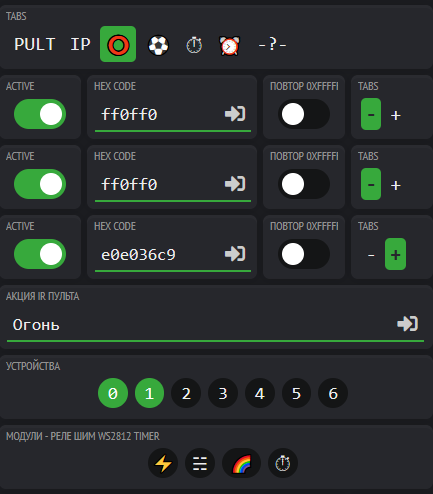Select the sliders PWM module icon
The image size is (433, 494).
click(200, 463)
